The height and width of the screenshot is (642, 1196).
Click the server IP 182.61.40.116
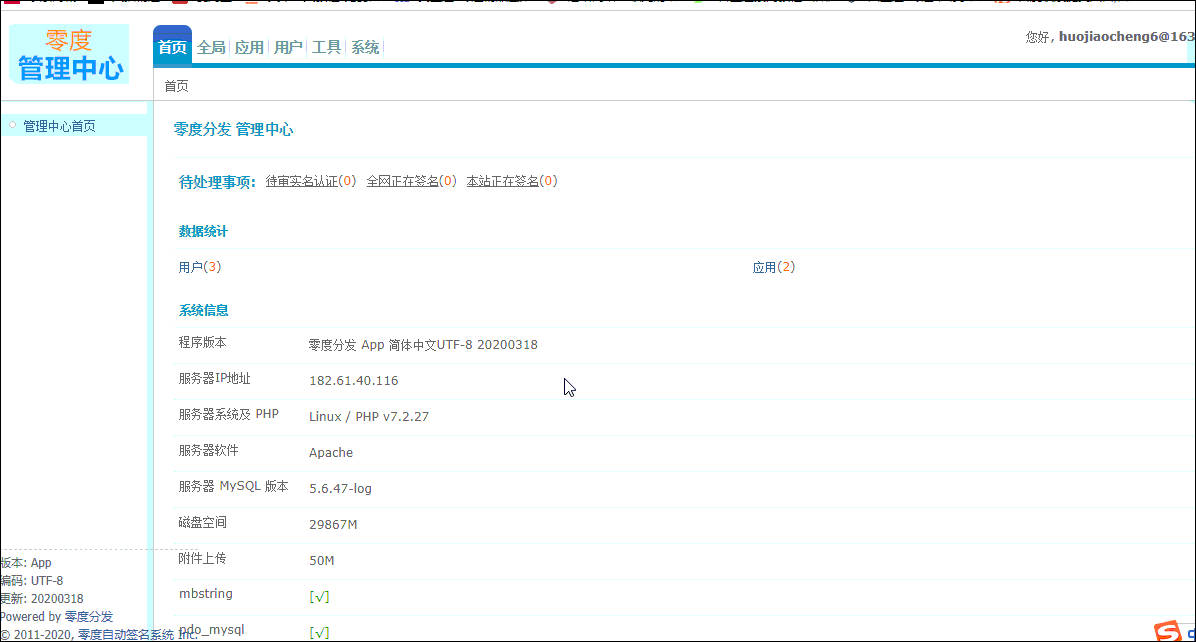pos(354,380)
